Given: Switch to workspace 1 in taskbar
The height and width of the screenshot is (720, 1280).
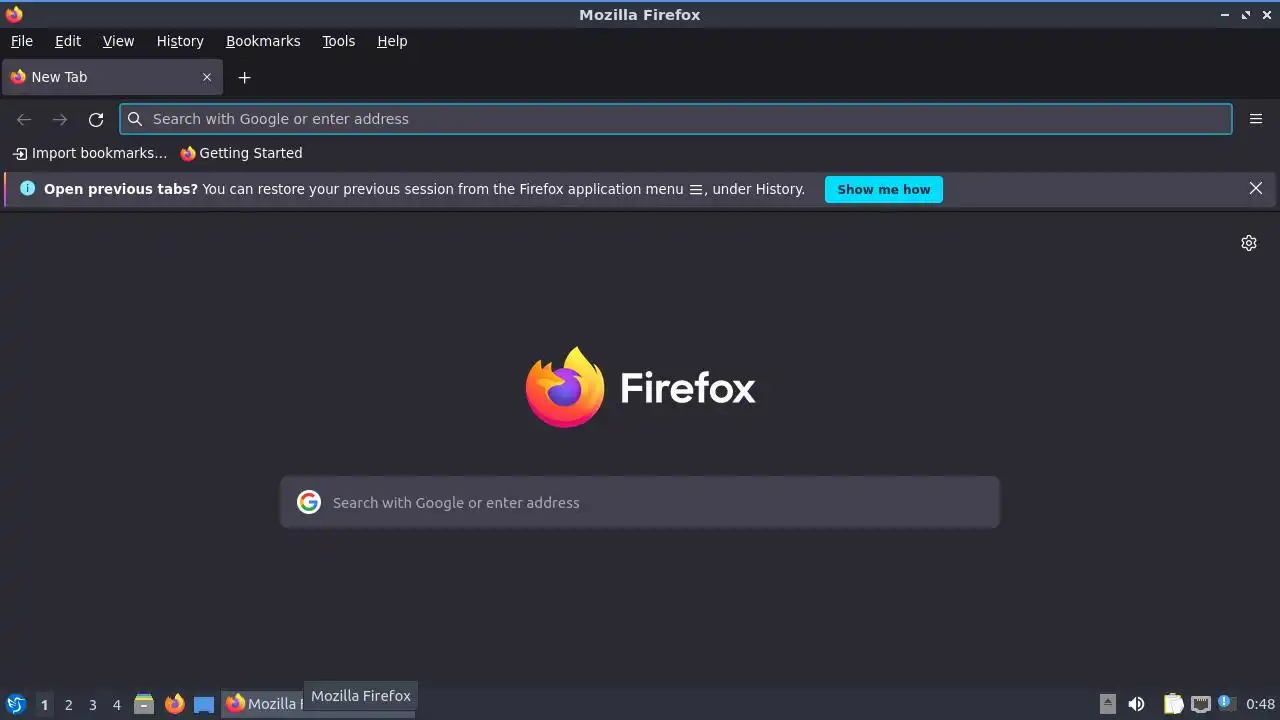Looking at the screenshot, I should [44, 705].
